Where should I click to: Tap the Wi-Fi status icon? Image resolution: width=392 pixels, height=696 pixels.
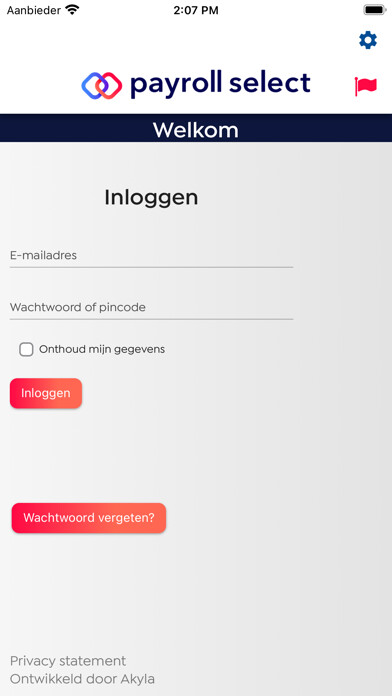coord(72,9)
